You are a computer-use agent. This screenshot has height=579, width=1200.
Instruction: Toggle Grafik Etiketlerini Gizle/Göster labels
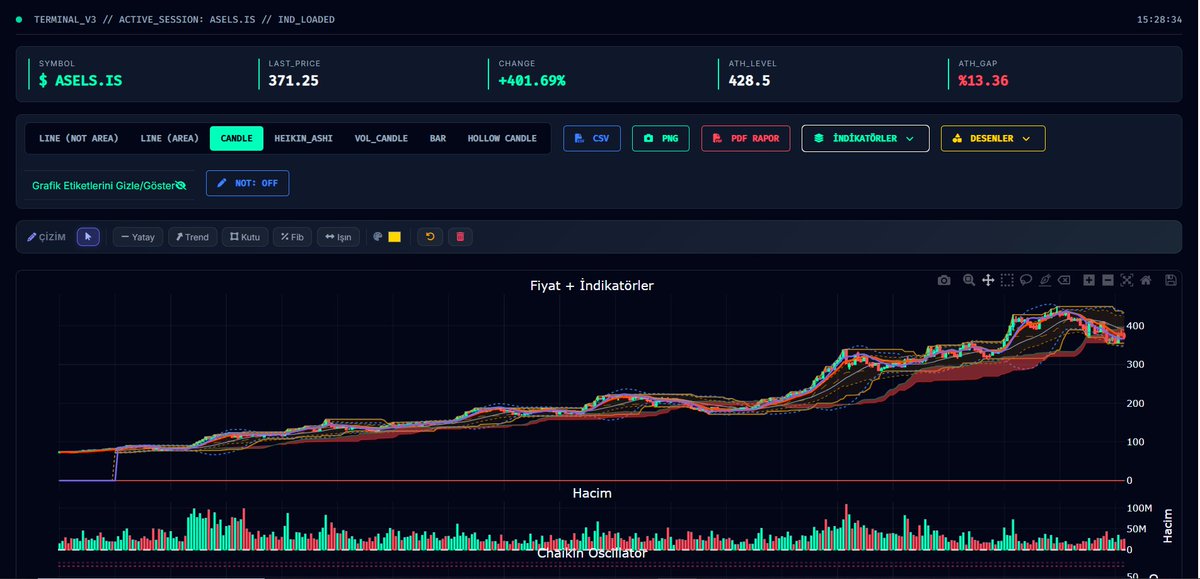coord(109,185)
